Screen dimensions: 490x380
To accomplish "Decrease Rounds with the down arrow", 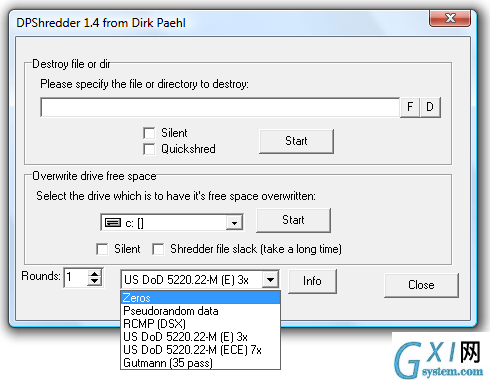I will click(x=95, y=282).
